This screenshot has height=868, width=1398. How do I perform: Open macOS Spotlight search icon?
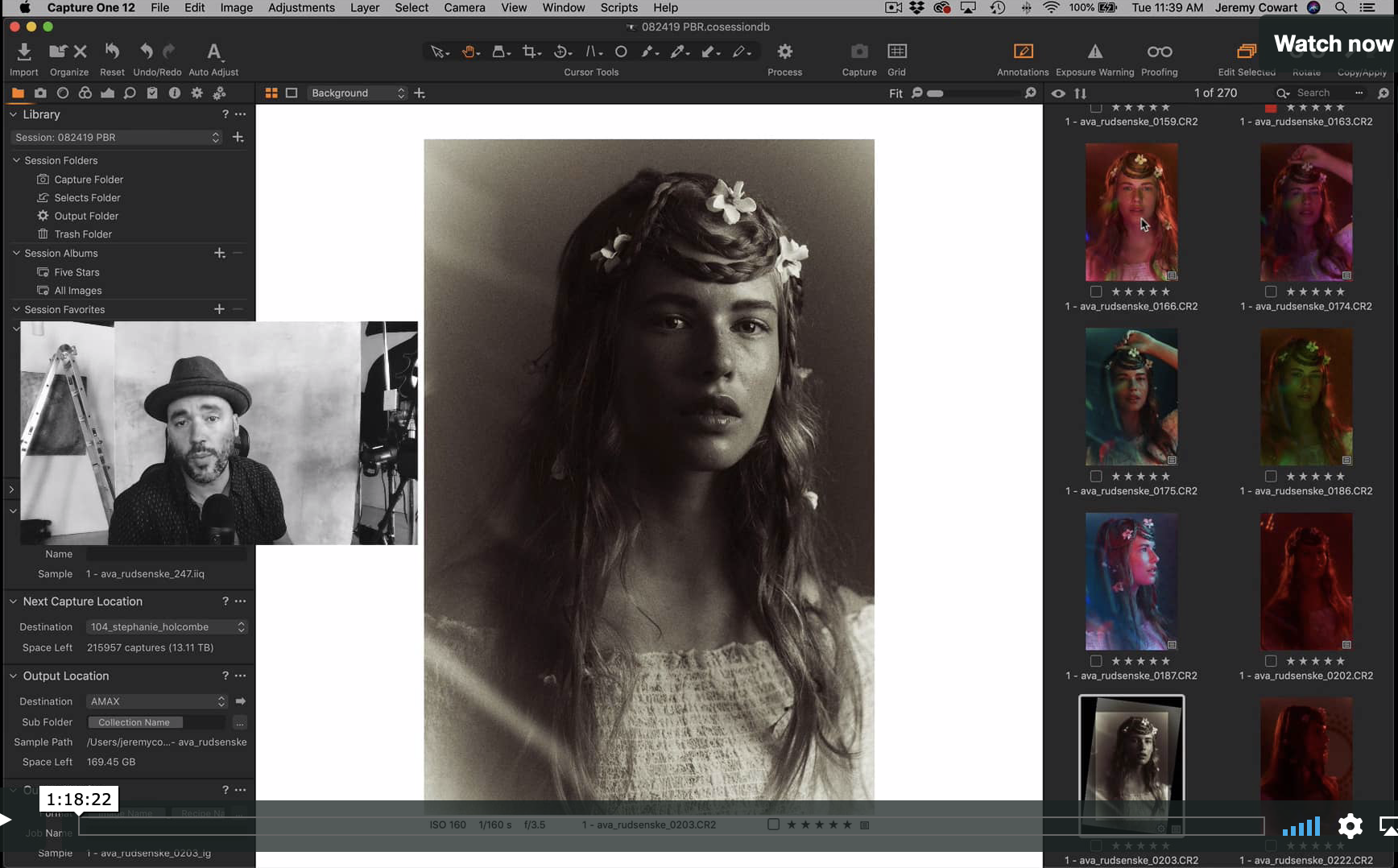[1341, 7]
